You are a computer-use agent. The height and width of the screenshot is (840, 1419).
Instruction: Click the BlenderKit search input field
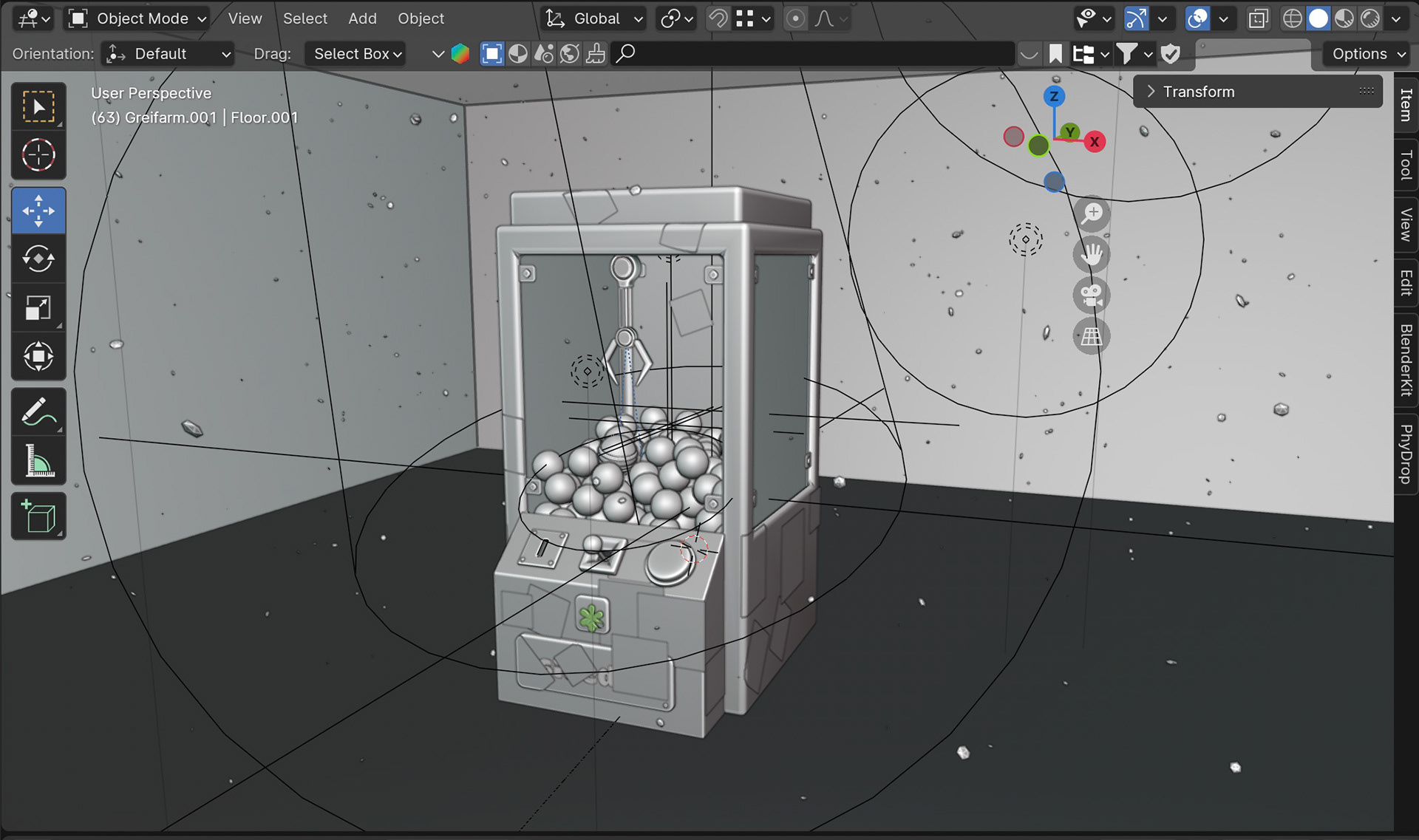(x=813, y=54)
